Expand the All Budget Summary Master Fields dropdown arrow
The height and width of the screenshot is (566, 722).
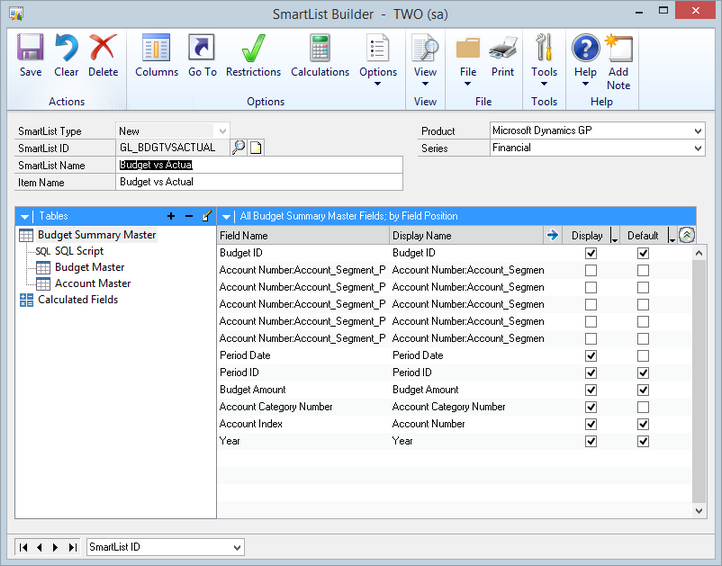tap(226, 216)
